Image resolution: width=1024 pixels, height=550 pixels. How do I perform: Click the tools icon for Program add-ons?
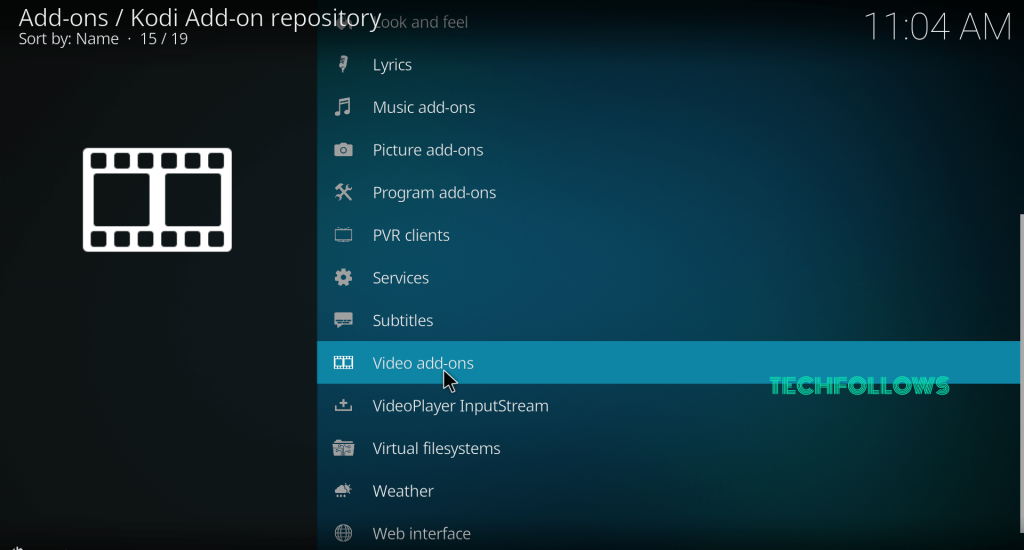click(x=344, y=193)
